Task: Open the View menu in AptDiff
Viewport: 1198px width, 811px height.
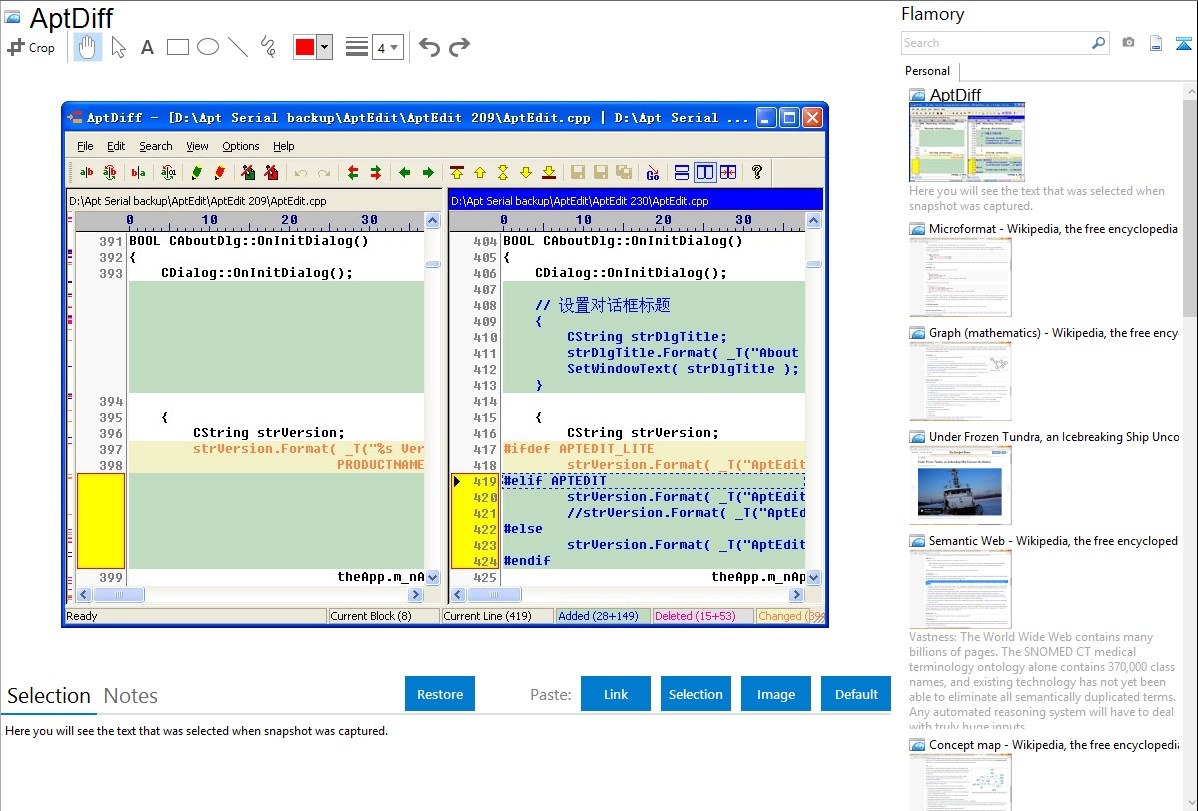Action: tap(197, 146)
